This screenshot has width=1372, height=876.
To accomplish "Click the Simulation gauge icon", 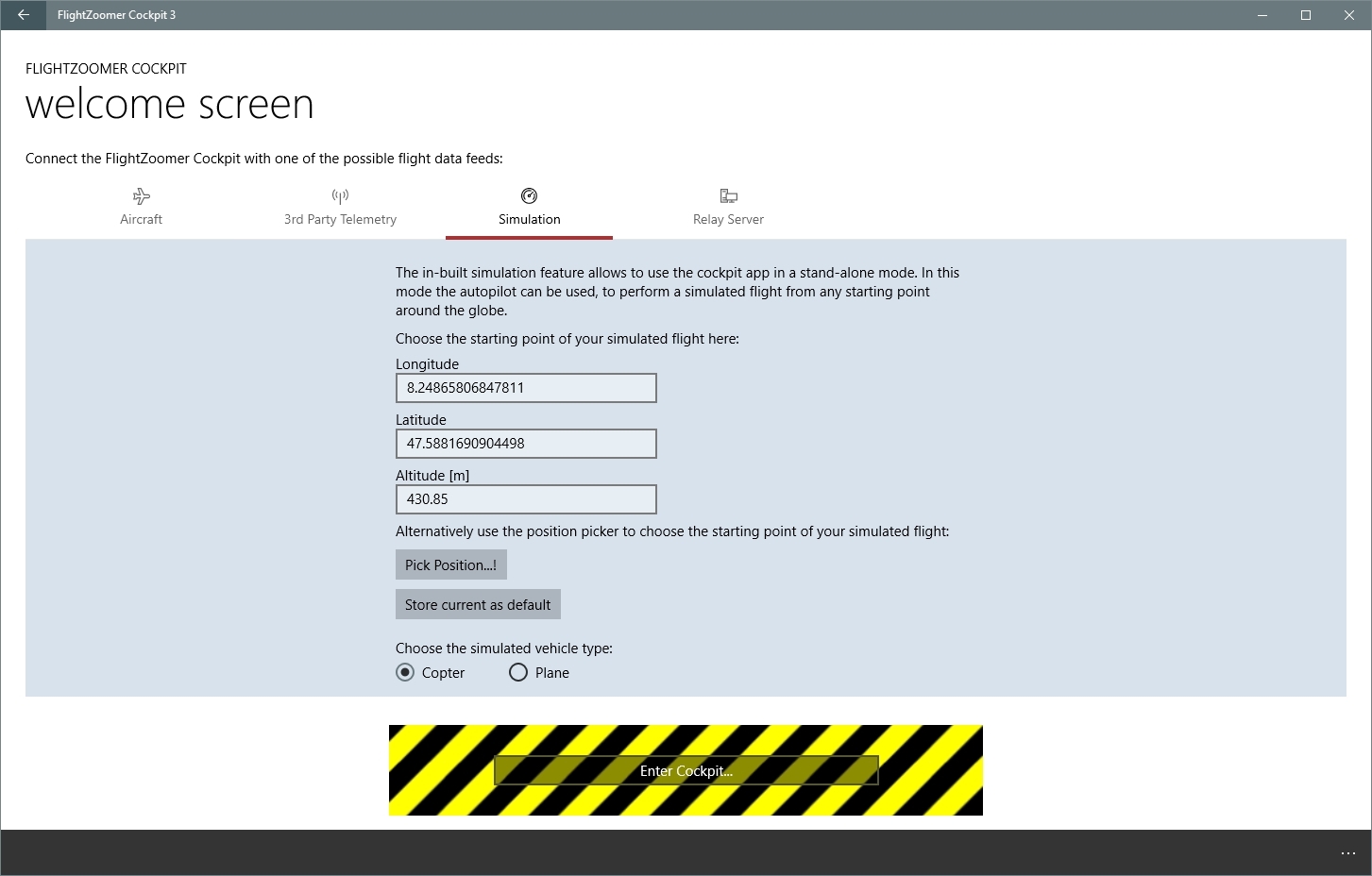I will pos(529,195).
